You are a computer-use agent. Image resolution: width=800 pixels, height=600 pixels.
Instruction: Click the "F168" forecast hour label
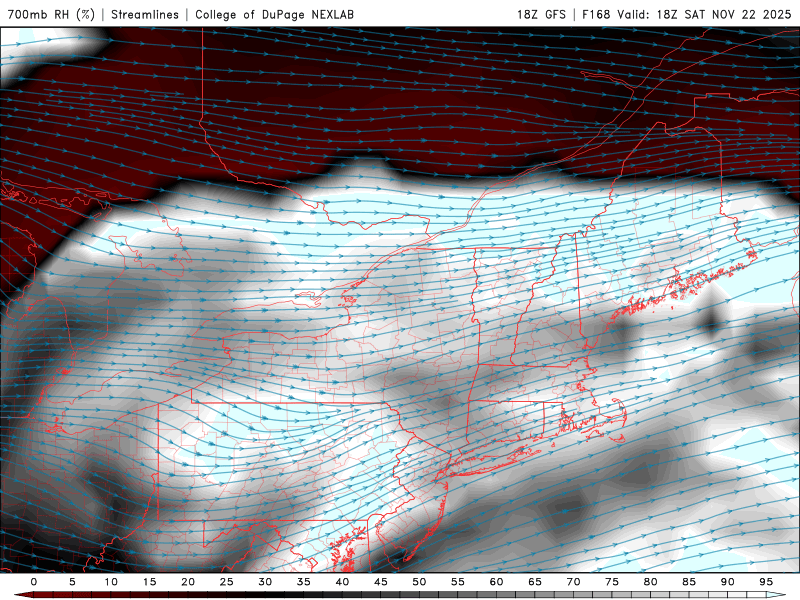pos(596,14)
